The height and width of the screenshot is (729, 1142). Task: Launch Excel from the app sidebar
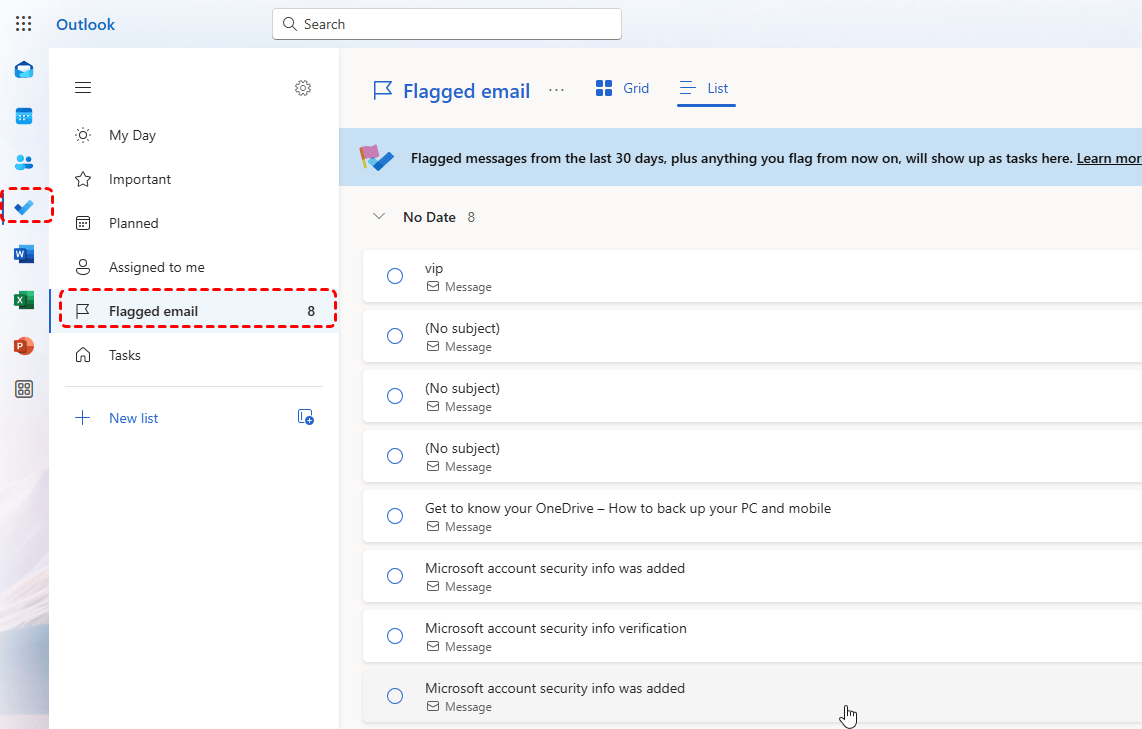click(24, 300)
